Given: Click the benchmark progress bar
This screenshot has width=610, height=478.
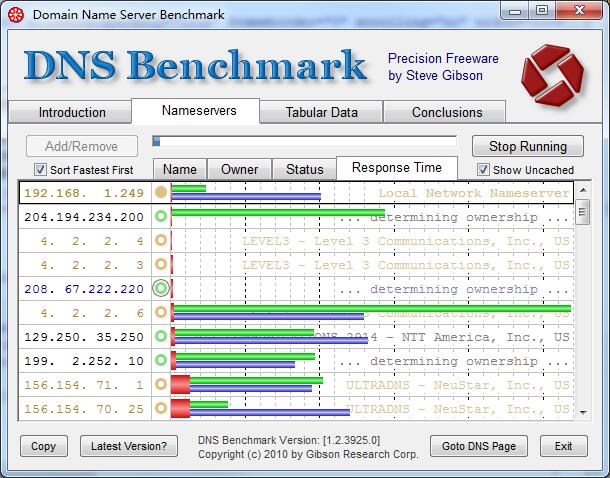Looking at the screenshot, I should coord(304,142).
